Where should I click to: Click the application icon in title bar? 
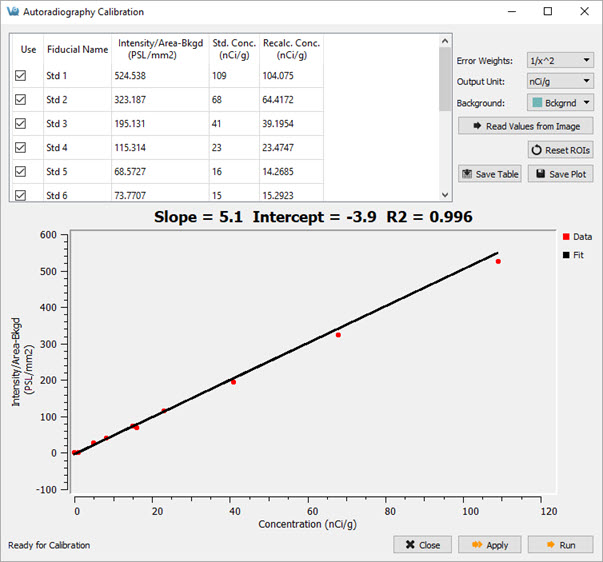coord(12,12)
